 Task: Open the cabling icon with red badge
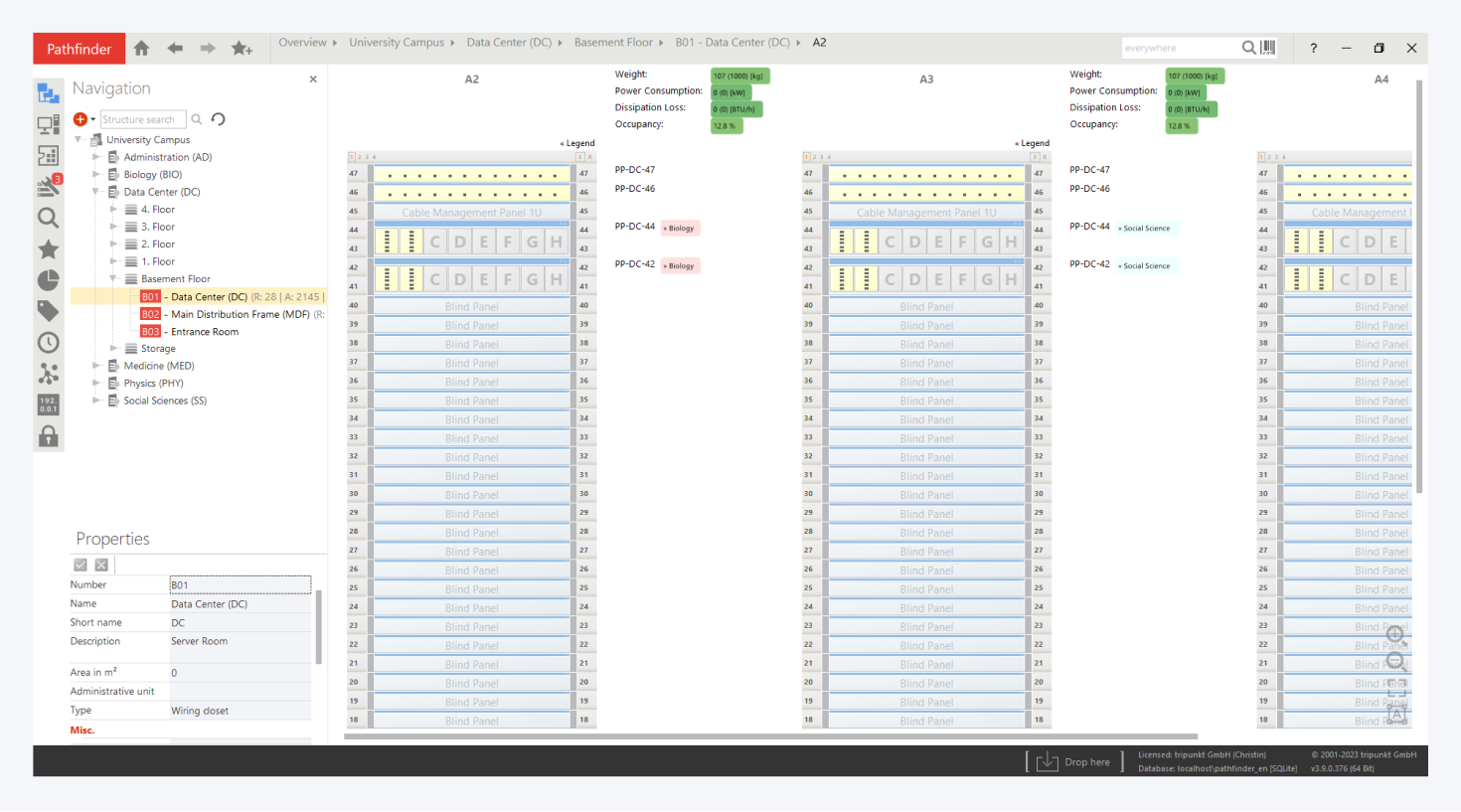pyautogui.click(x=48, y=186)
